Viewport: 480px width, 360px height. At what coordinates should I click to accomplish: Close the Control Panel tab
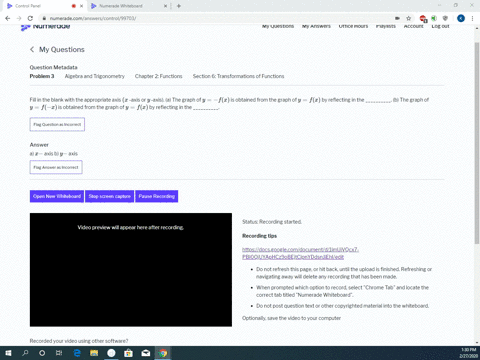81,6
